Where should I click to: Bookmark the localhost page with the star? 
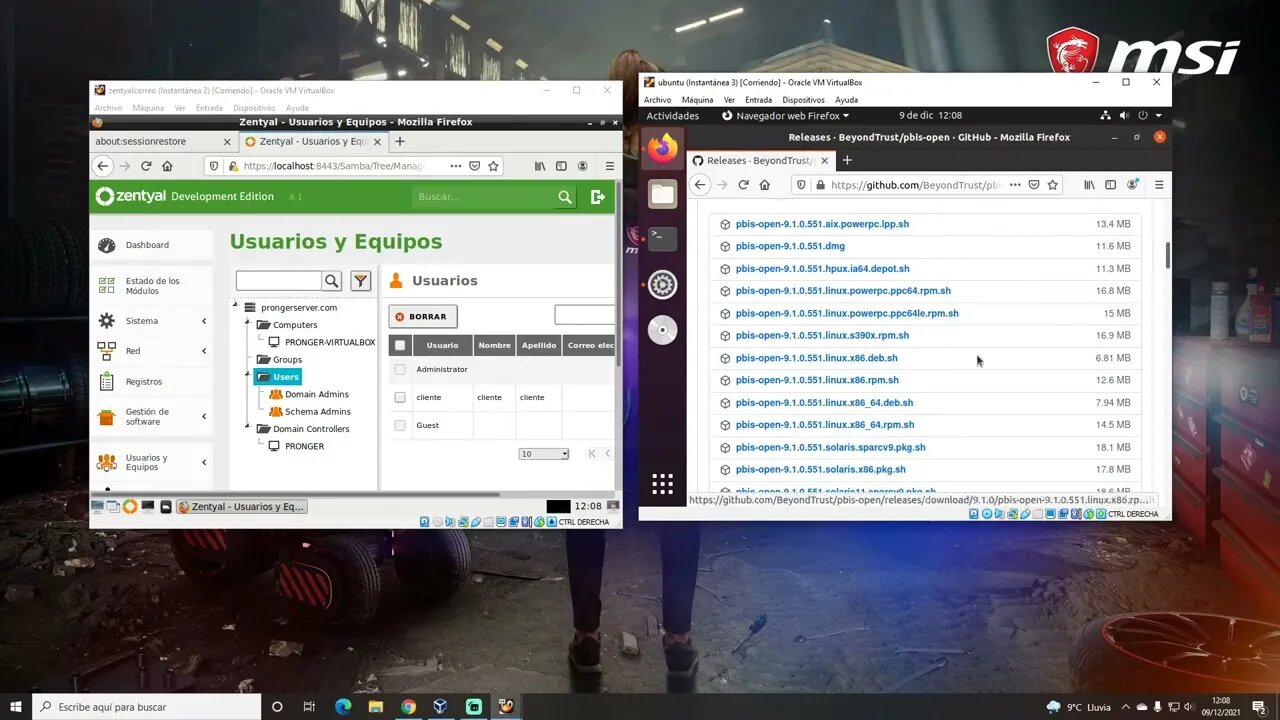[493, 166]
